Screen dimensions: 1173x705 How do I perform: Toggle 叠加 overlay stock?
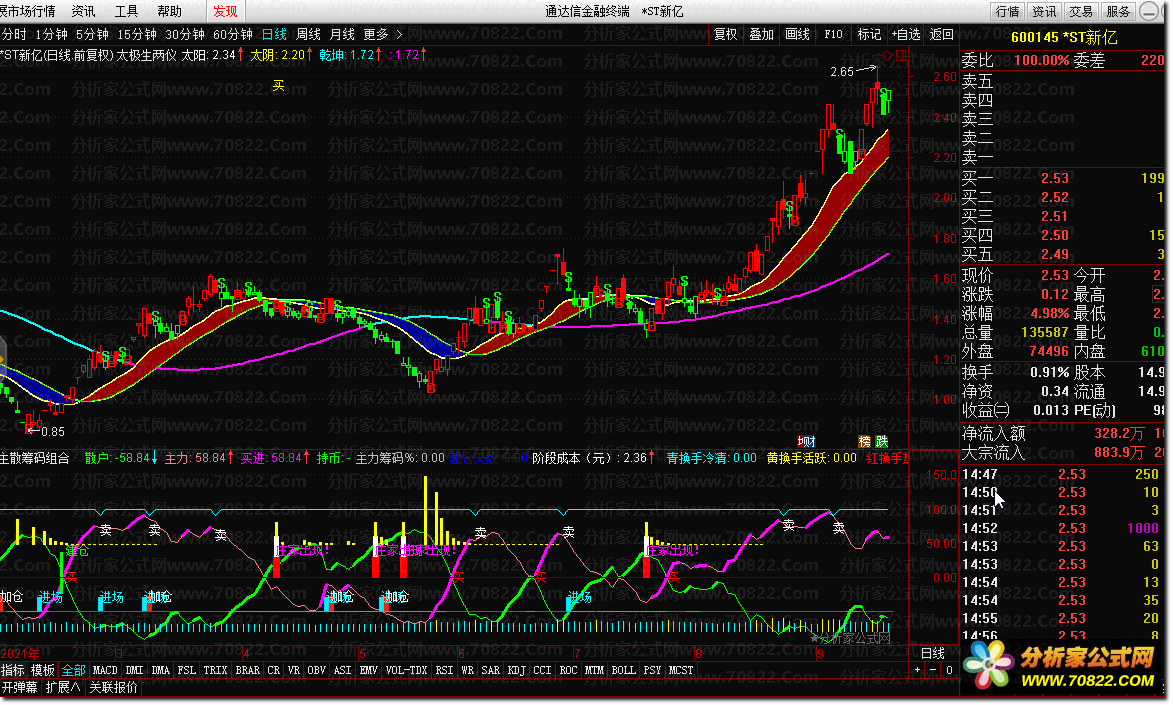(x=762, y=34)
